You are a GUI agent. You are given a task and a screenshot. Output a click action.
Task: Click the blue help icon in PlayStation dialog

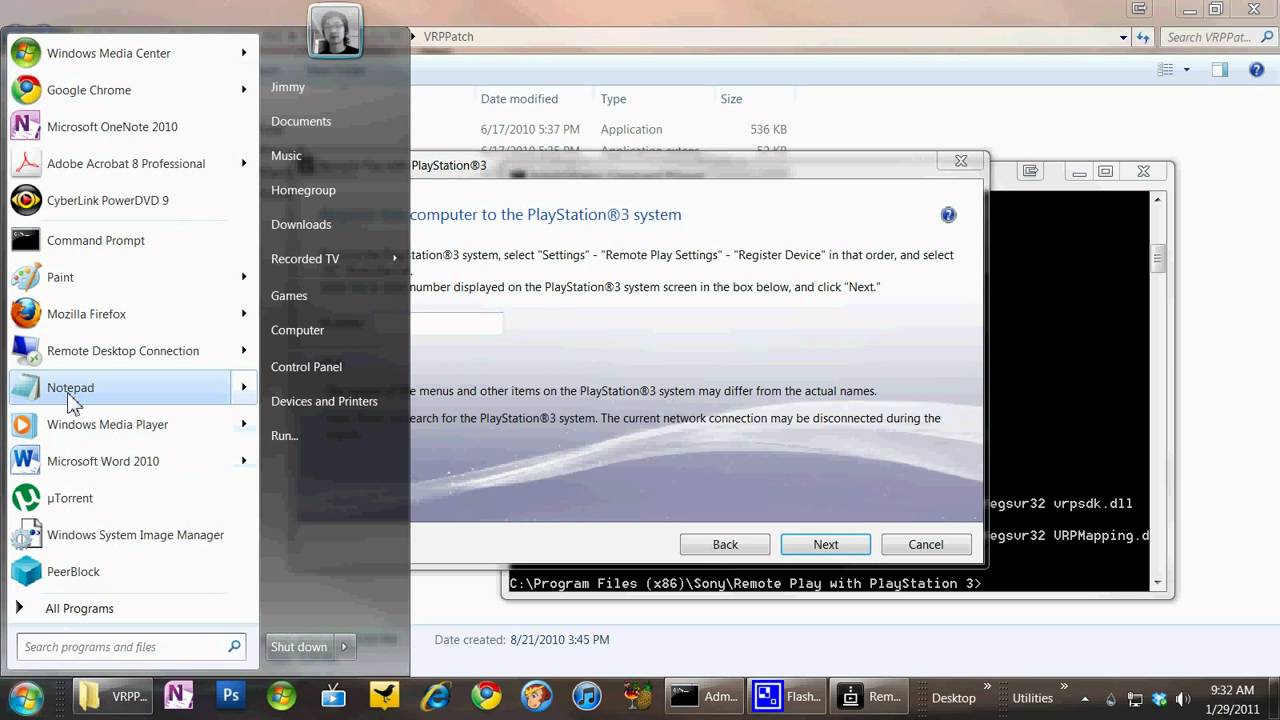948,215
